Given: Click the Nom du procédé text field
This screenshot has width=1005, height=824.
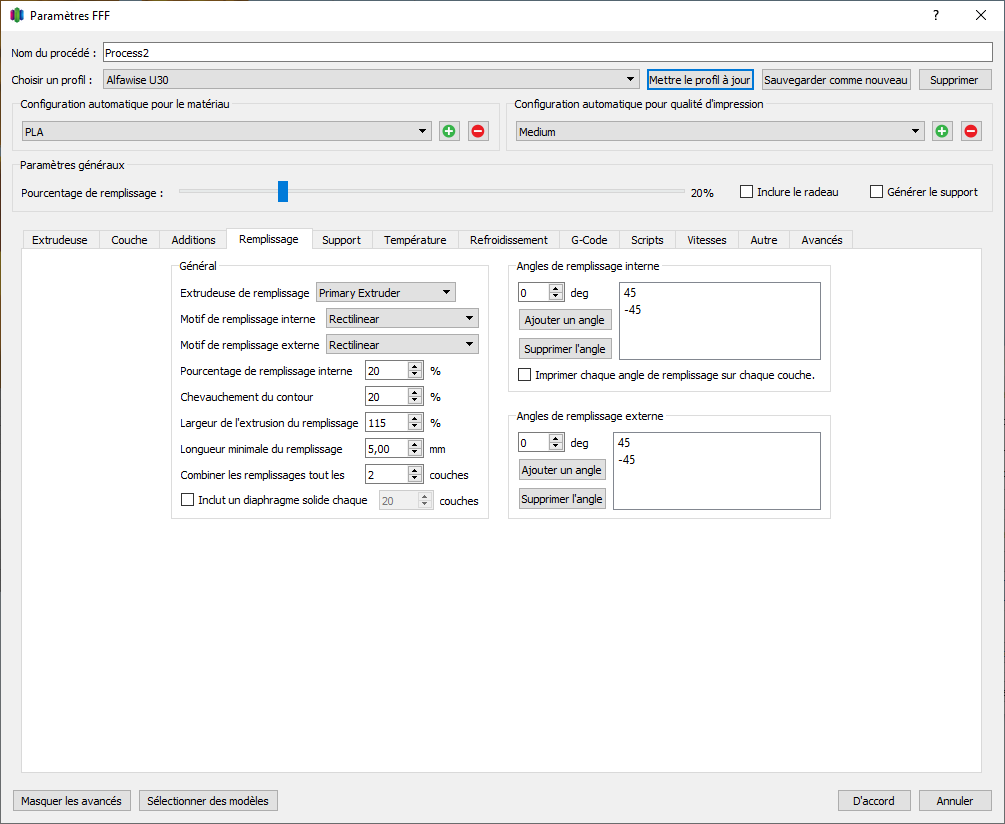Looking at the screenshot, I should point(548,53).
